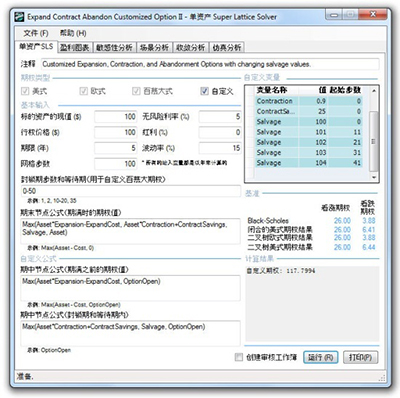Switch to the 敏感性分析 tab
The image size is (400, 398).
click(x=114, y=48)
